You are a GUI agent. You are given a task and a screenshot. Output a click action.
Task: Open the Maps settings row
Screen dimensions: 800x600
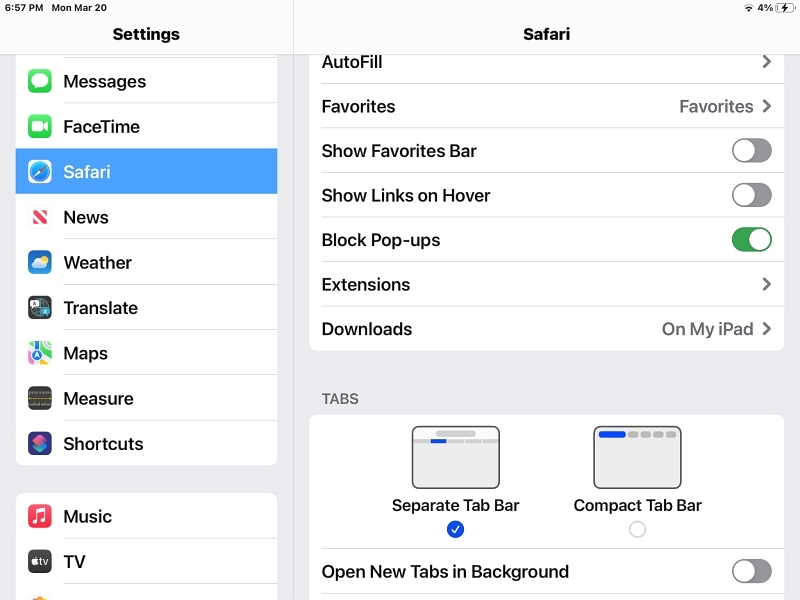point(146,353)
